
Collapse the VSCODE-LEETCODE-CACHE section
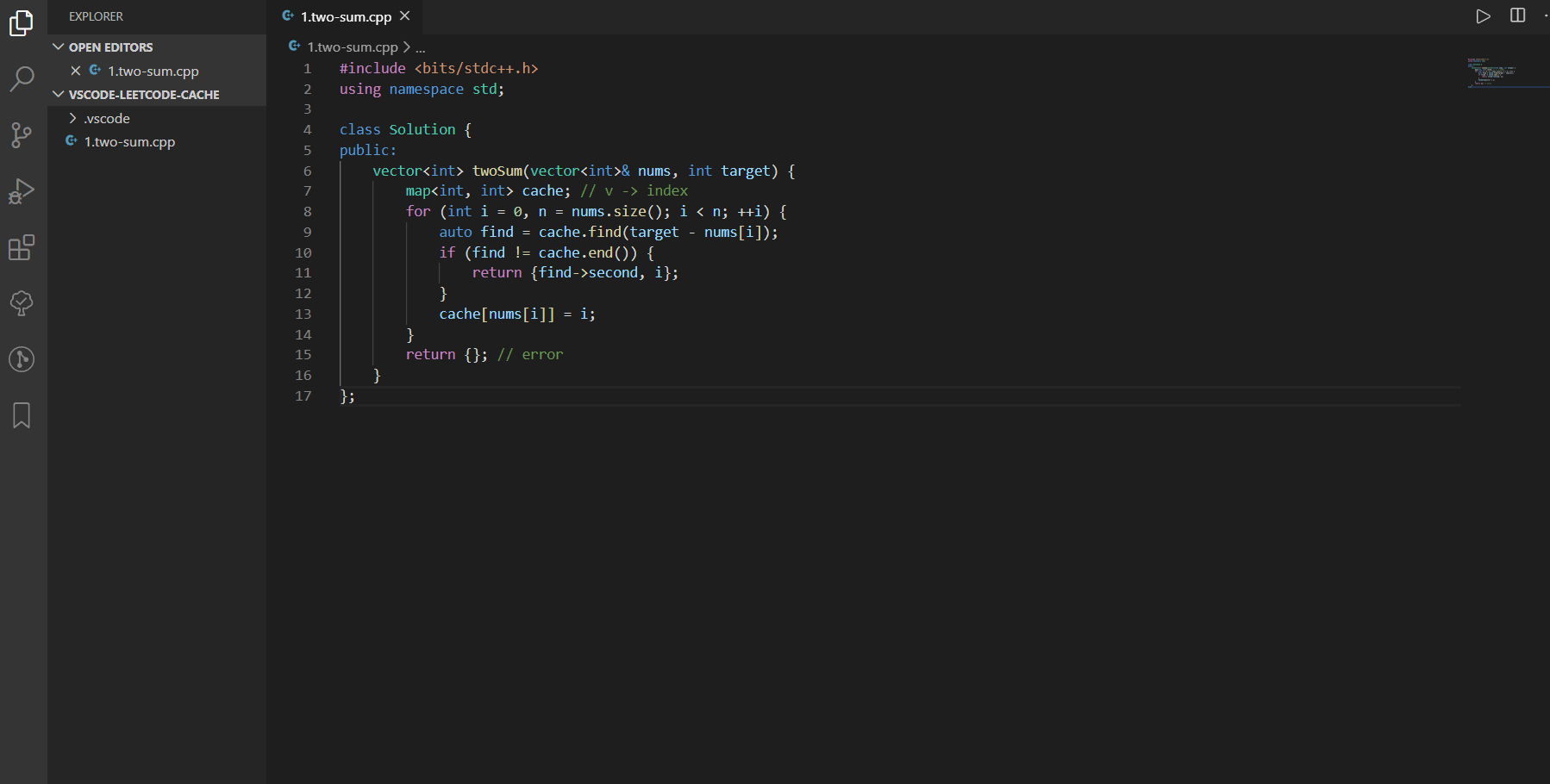(x=58, y=94)
